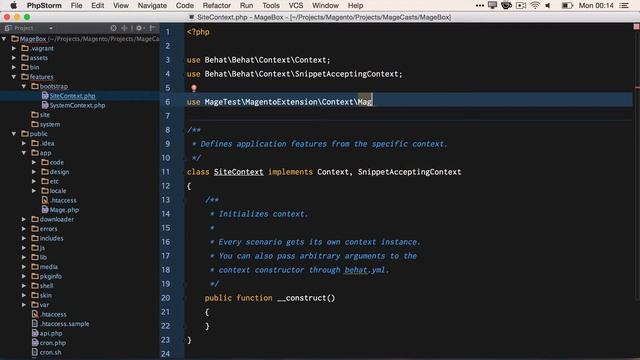The image size is (640, 360).
Task: Expand the etc folder
Action: pos(34,181)
